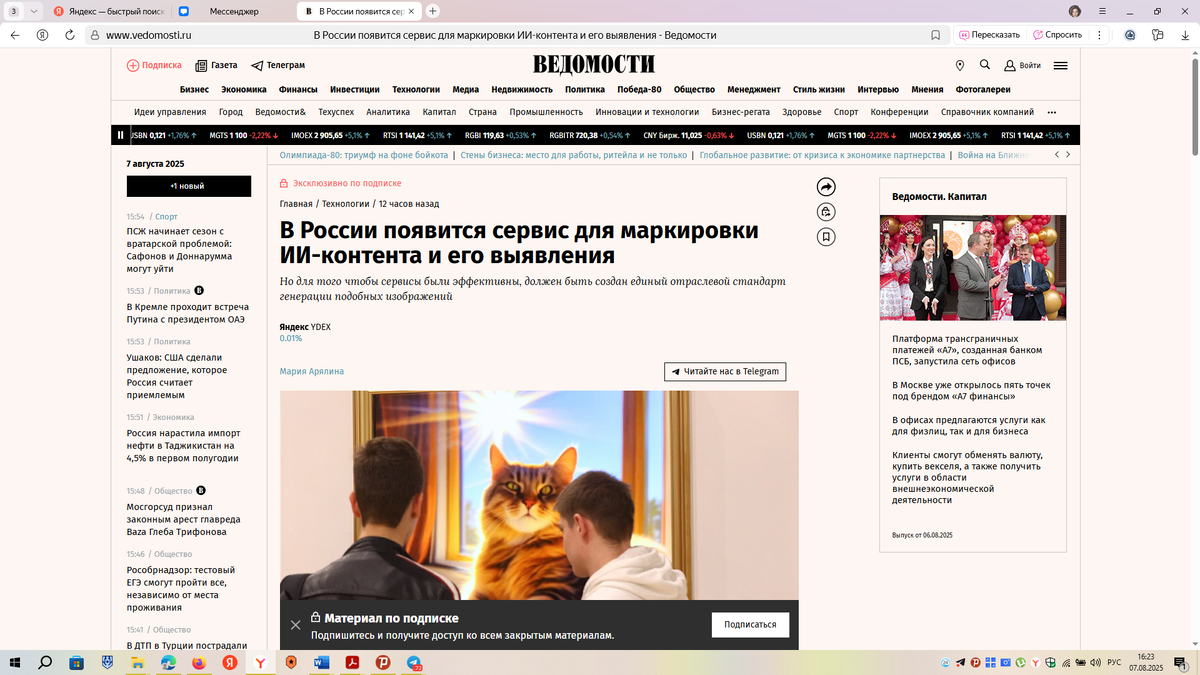This screenshot has width=1200, height=675.
Task: Switch to the Политика section
Action: (x=584, y=89)
